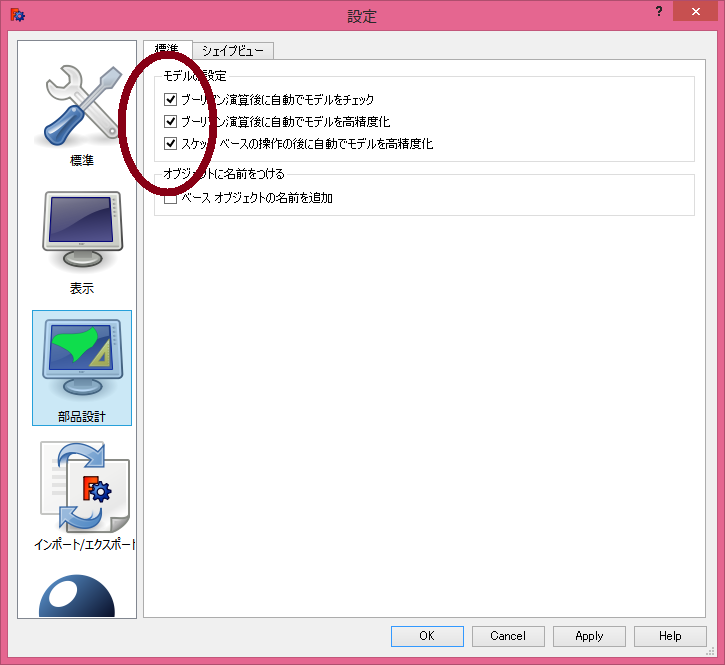Screen dimensions: 725x665
Task: Toggle ブーリアン演算後に自動でモデルを高精度化 checkbox
Action: 170,121
